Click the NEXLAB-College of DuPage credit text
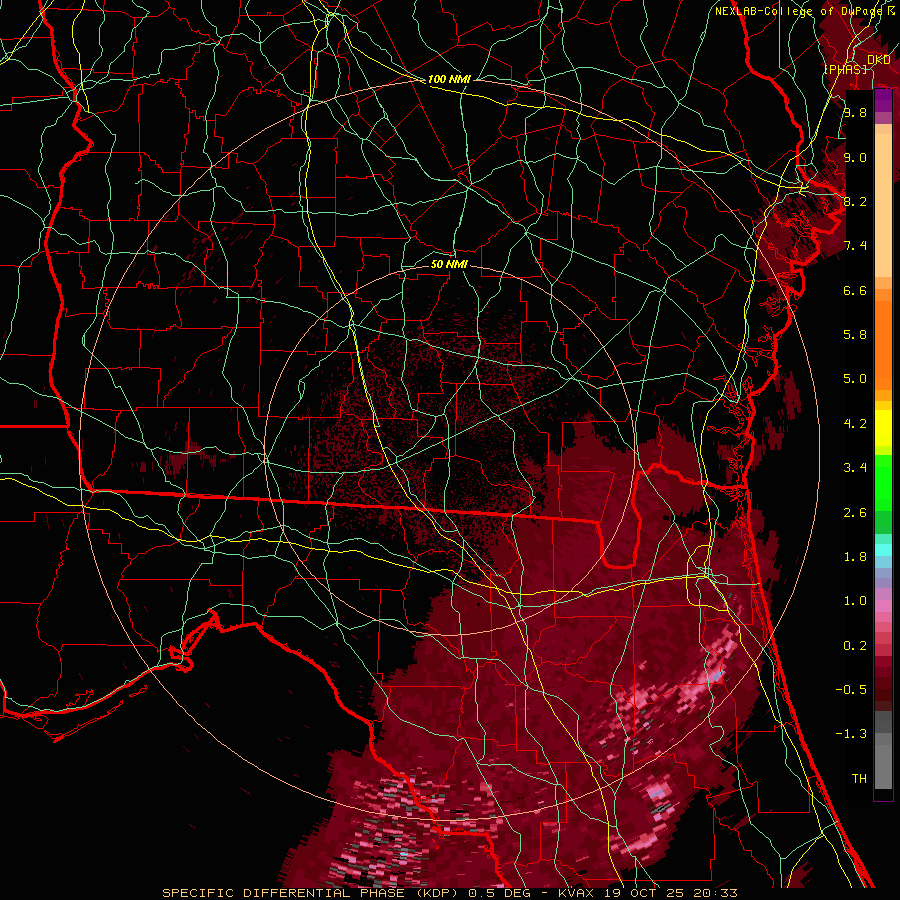Image resolution: width=900 pixels, height=900 pixels. [x=800, y=11]
